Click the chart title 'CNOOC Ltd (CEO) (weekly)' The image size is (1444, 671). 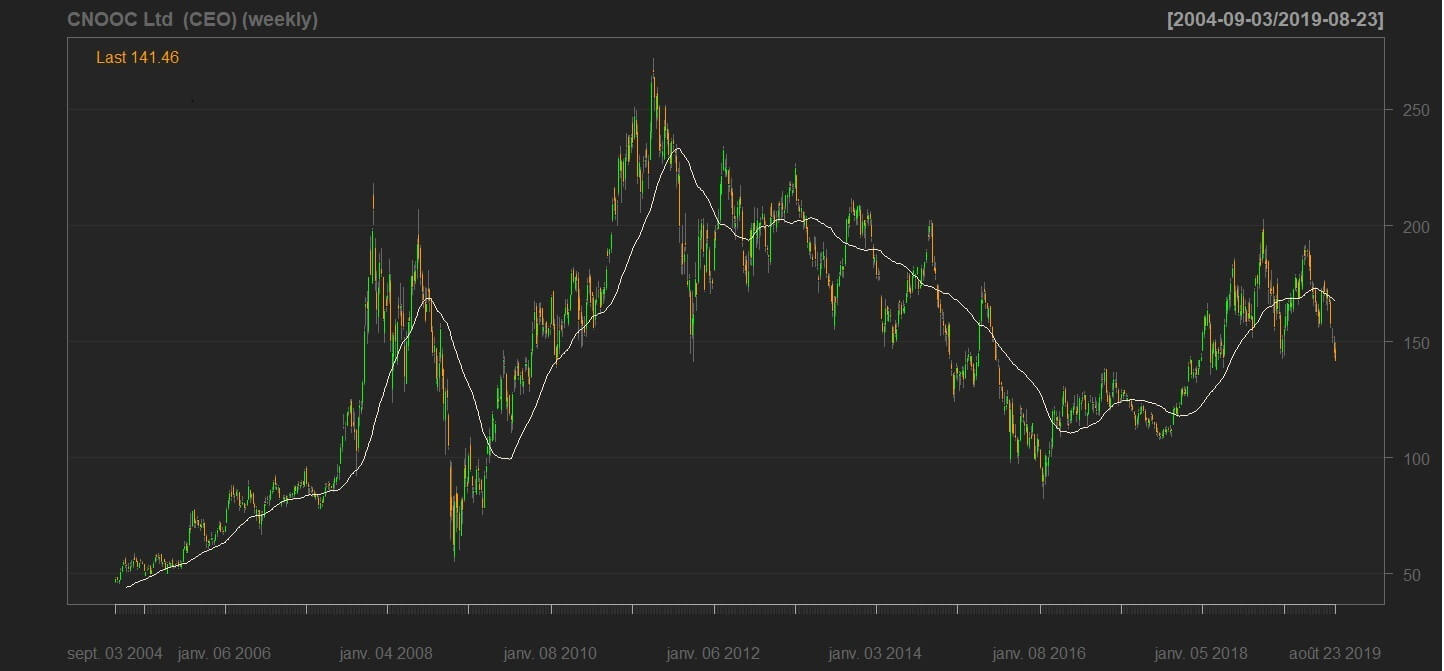(x=193, y=20)
